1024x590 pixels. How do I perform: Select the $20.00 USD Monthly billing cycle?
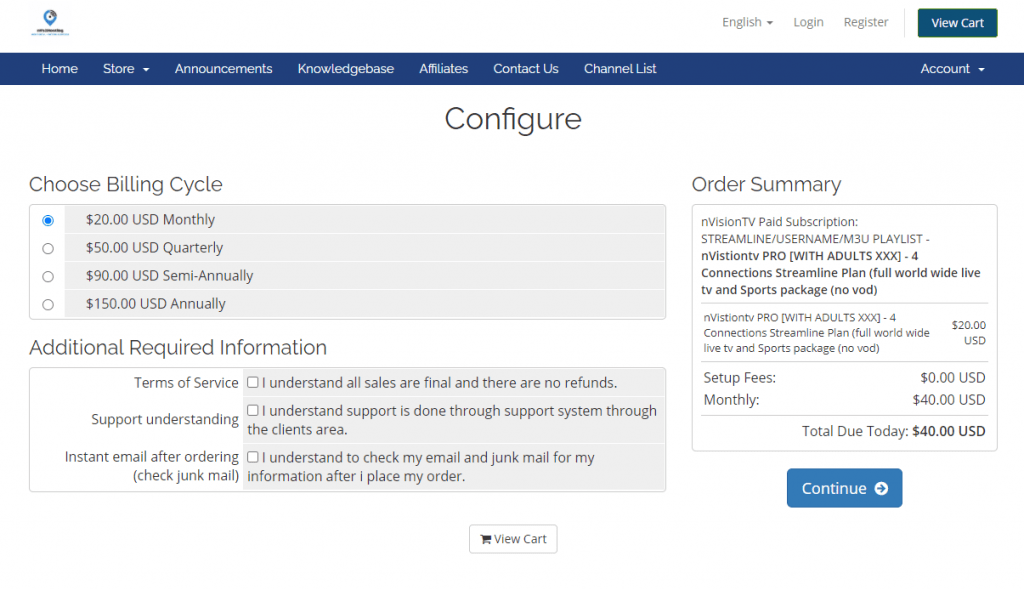point(48,220)
